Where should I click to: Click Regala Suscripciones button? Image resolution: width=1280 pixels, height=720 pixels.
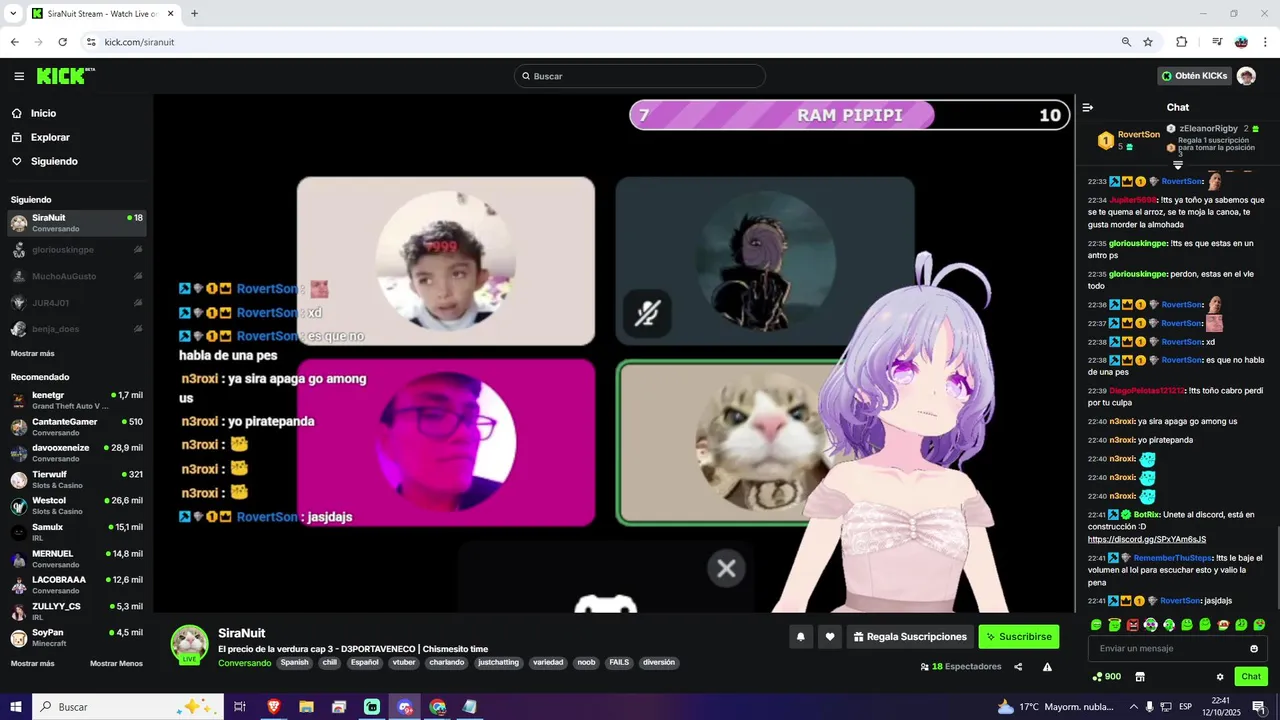tap(910, 636)
